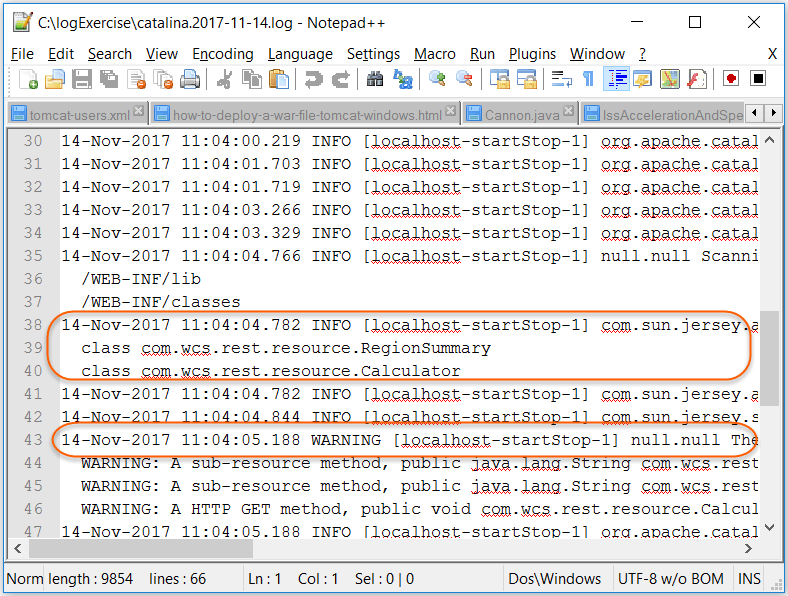
Task: Open the Settings menu
Action: point(373,54)
